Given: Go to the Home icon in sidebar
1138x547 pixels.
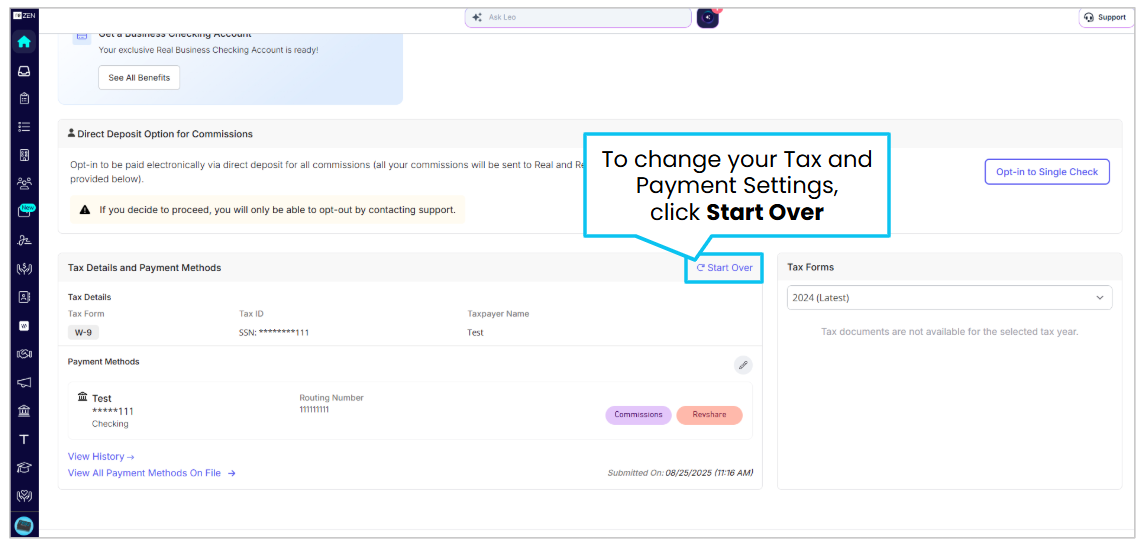Looking at the screenshot, I should tap(24, 42).
